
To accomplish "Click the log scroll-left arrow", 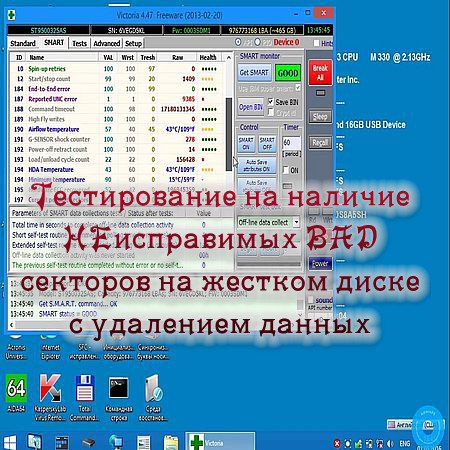I will click(12, 325).
